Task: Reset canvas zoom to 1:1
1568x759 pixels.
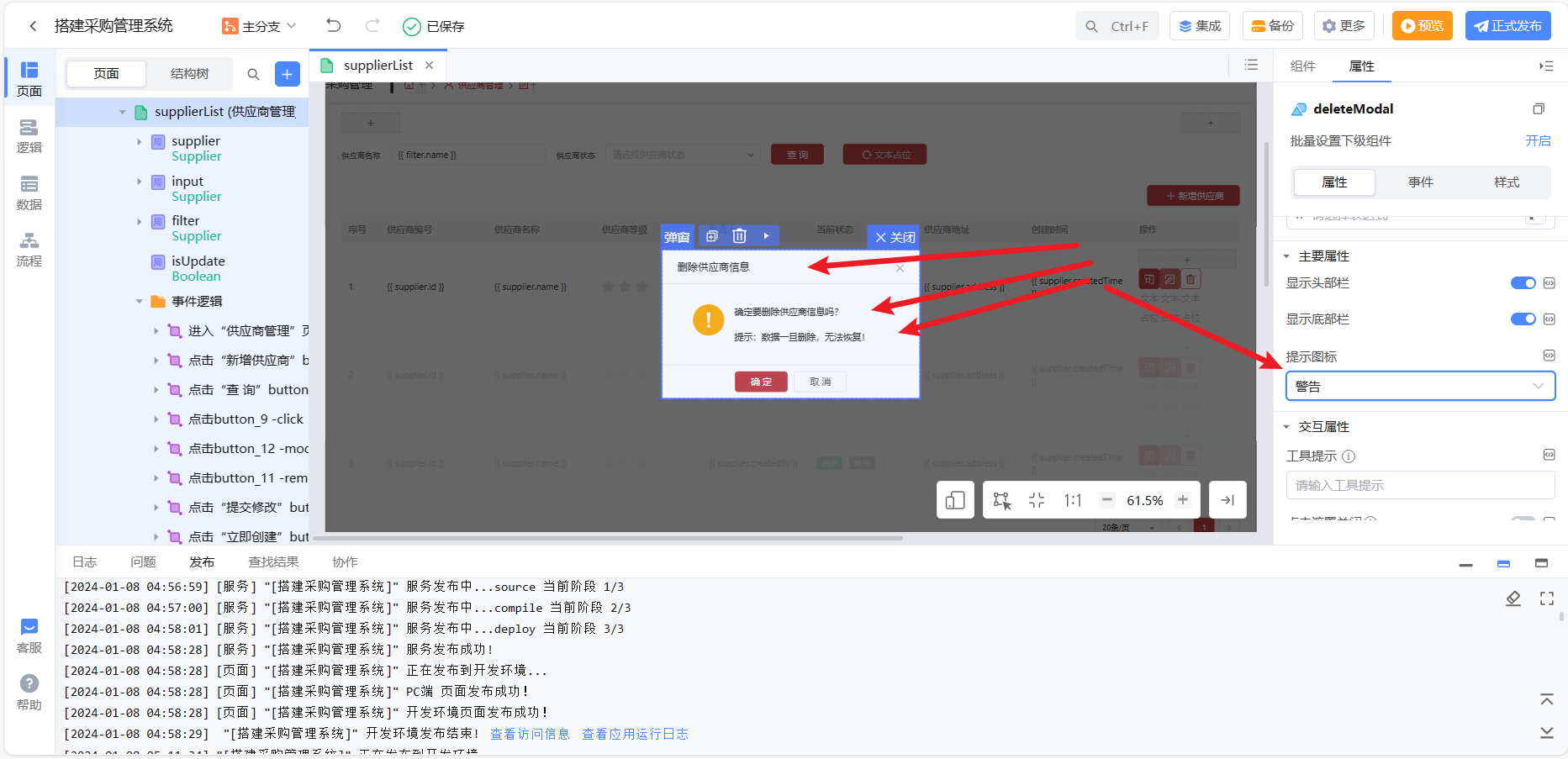Action: click(x=1073, y=500)
